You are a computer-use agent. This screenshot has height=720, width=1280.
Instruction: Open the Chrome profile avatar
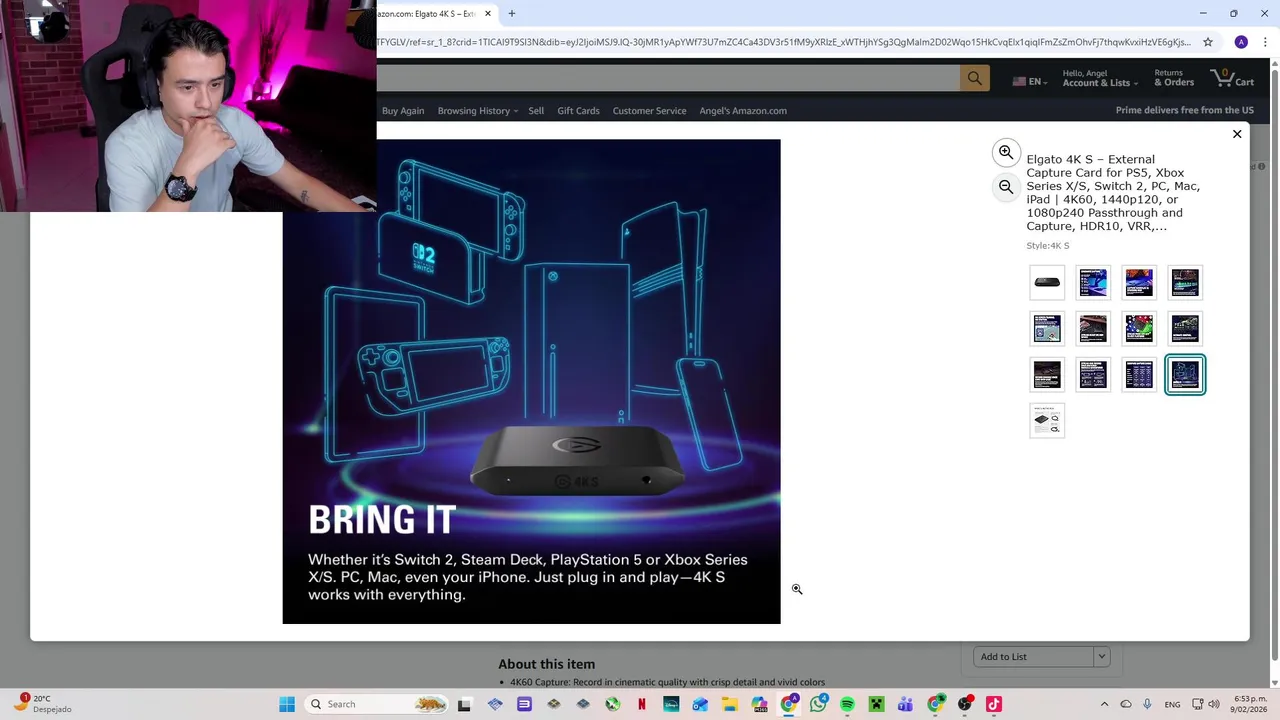[1241, 42]
